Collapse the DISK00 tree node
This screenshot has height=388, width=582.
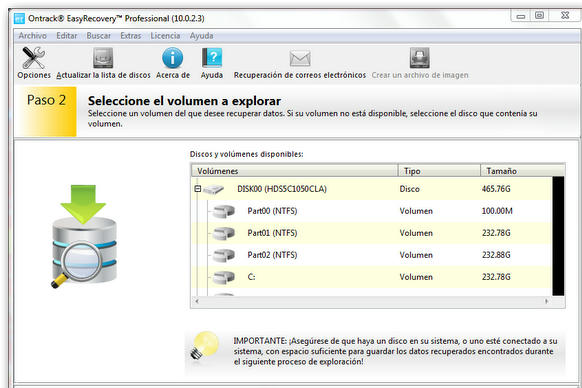coord(197,189)
